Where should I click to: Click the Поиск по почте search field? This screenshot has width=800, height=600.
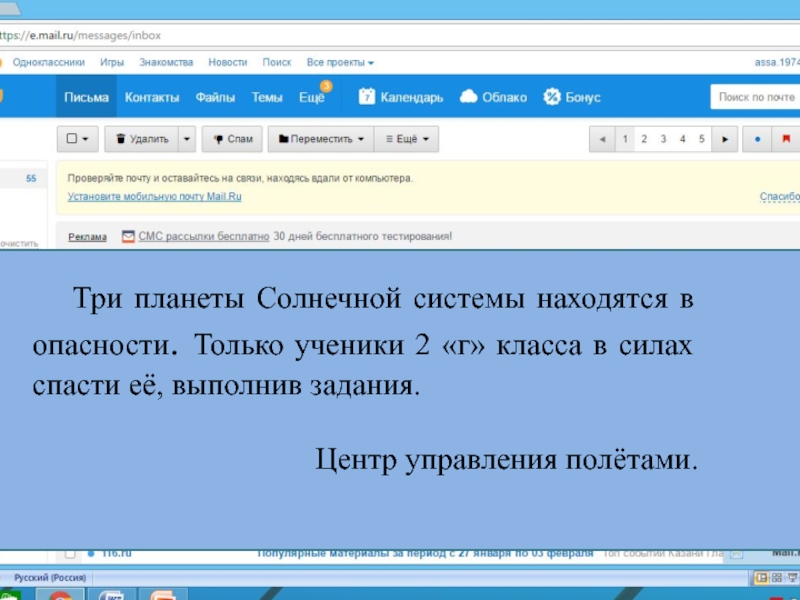click(x=757, y=97)
